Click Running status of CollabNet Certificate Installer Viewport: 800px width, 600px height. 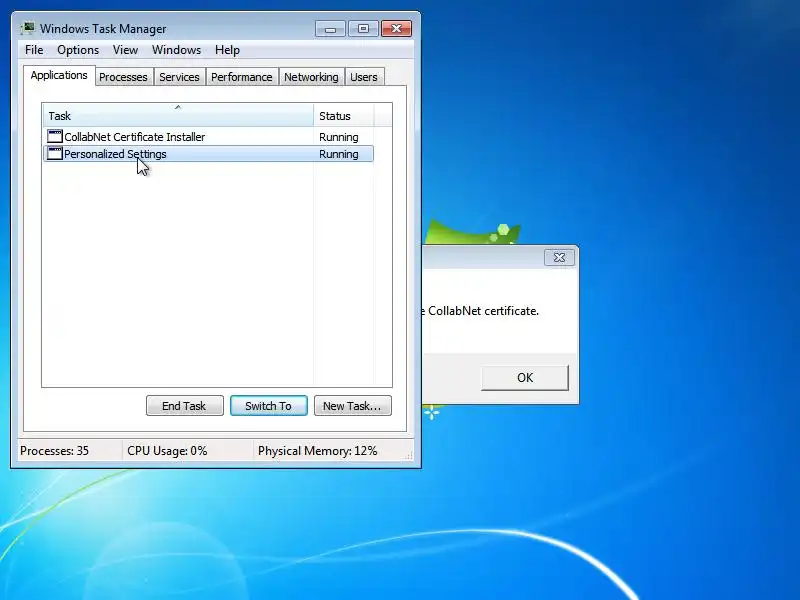339,137
